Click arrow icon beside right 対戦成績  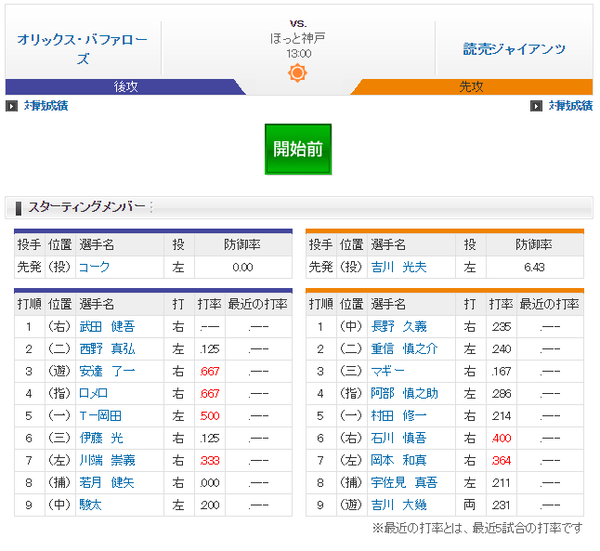pyautogui.click(x=536, y=106)
